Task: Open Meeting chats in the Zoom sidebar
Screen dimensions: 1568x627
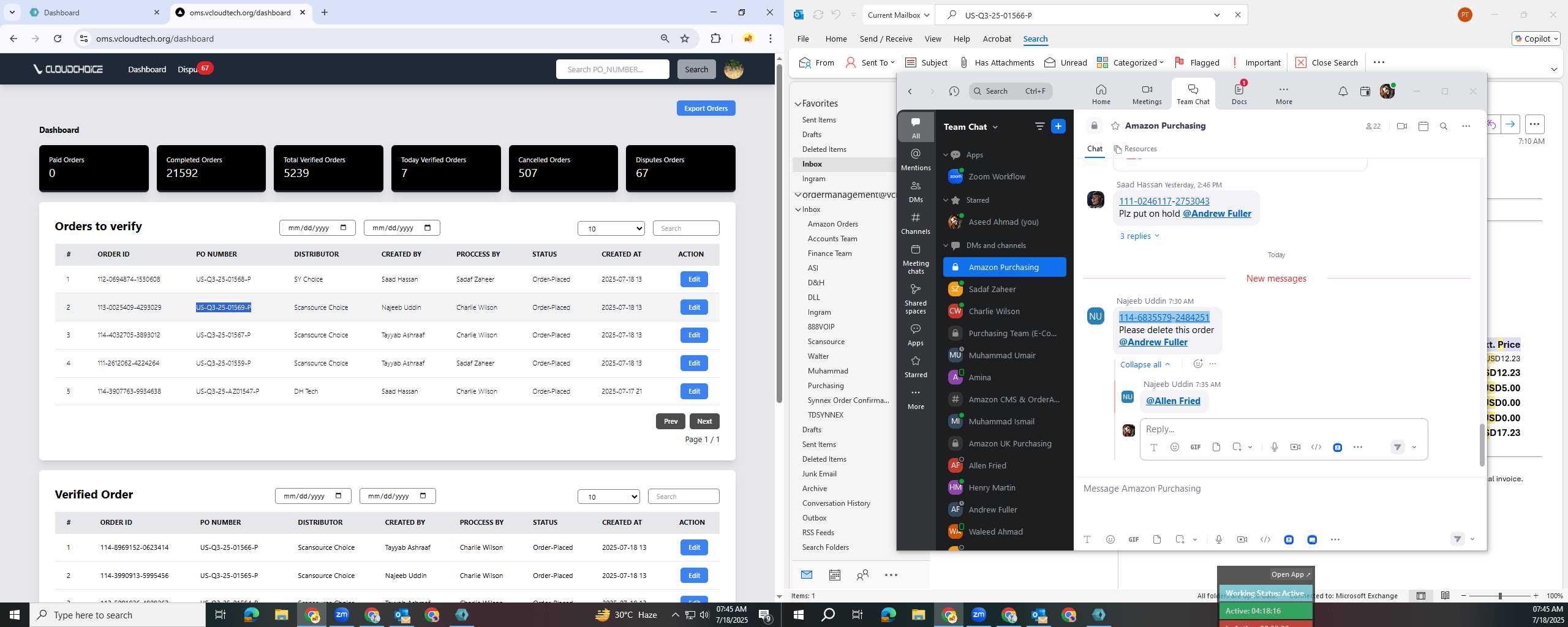Action: 916,258
